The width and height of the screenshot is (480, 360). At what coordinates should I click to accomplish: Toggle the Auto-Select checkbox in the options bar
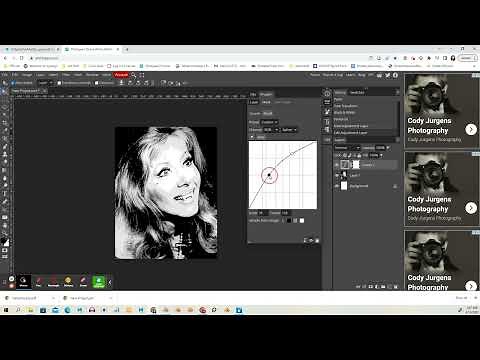(14, 83)
